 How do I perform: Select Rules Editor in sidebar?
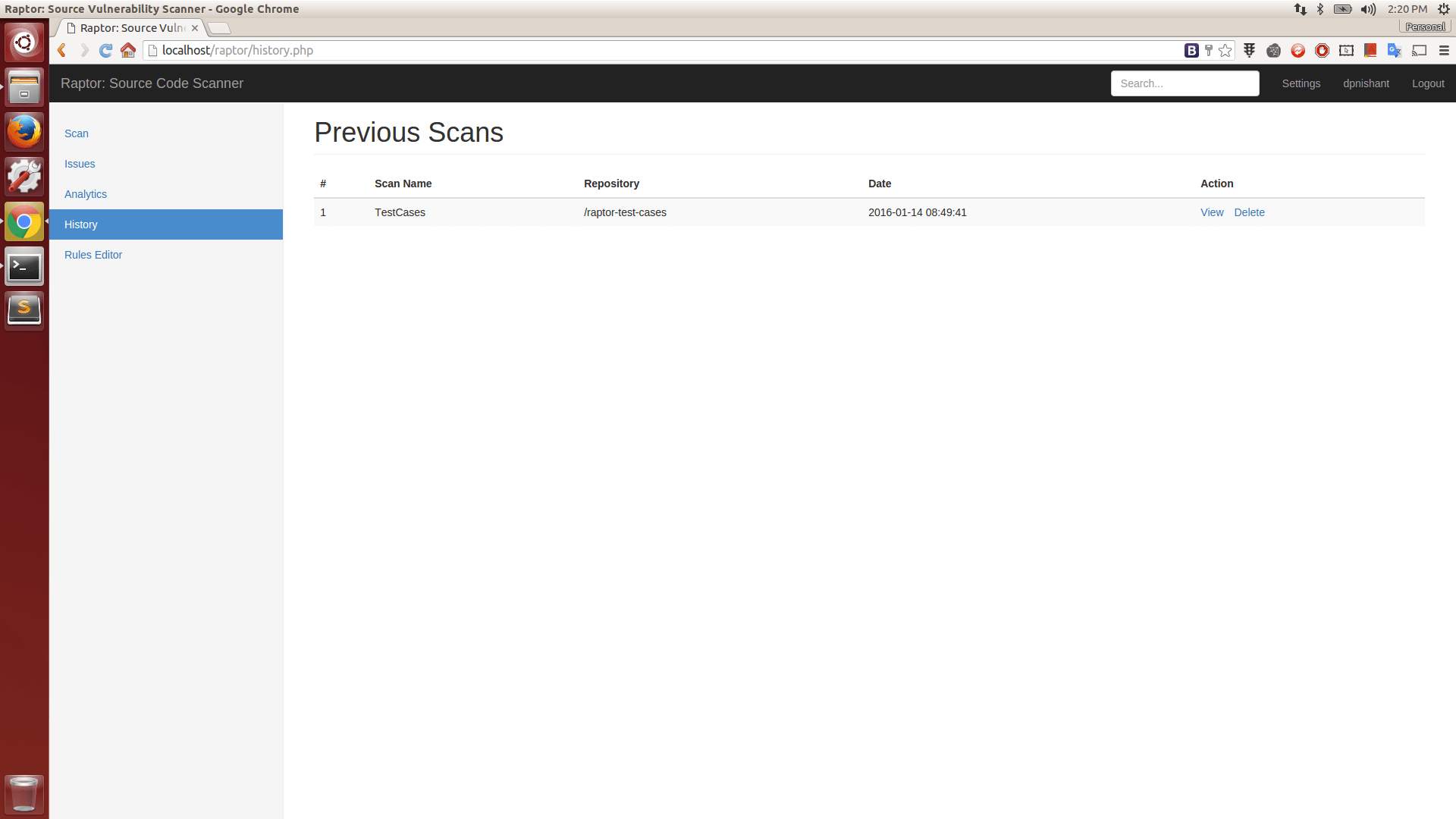point(93,255)
